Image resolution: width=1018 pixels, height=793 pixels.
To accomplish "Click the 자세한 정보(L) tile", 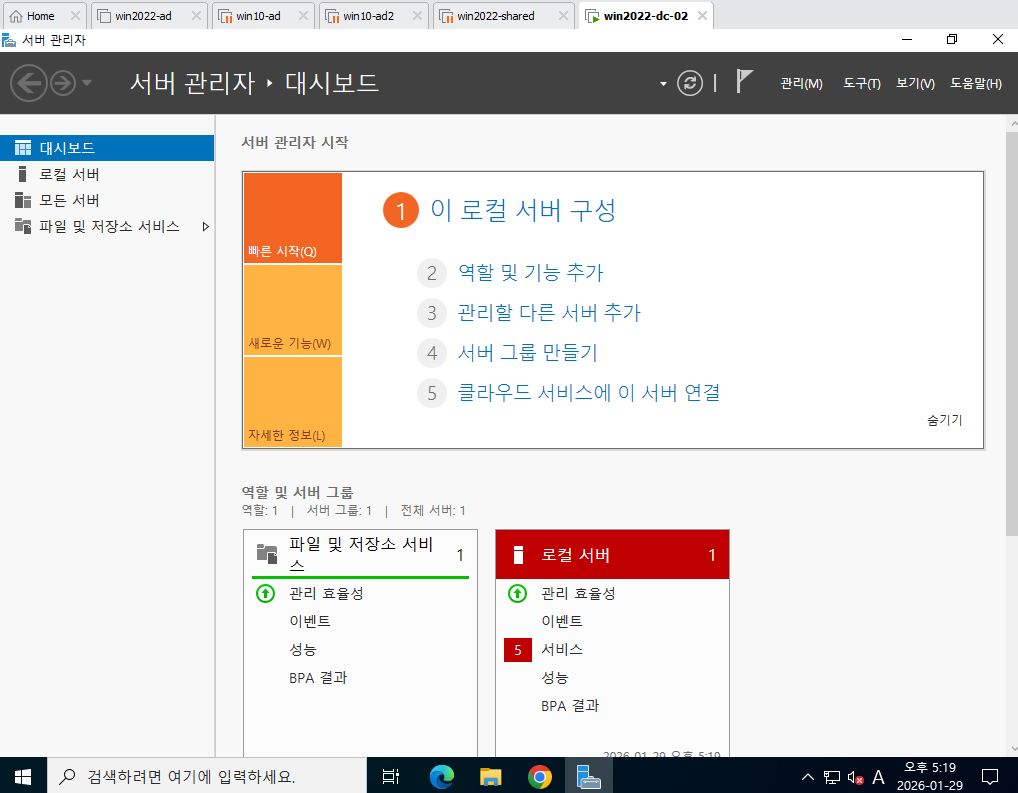I will point(293,402).
